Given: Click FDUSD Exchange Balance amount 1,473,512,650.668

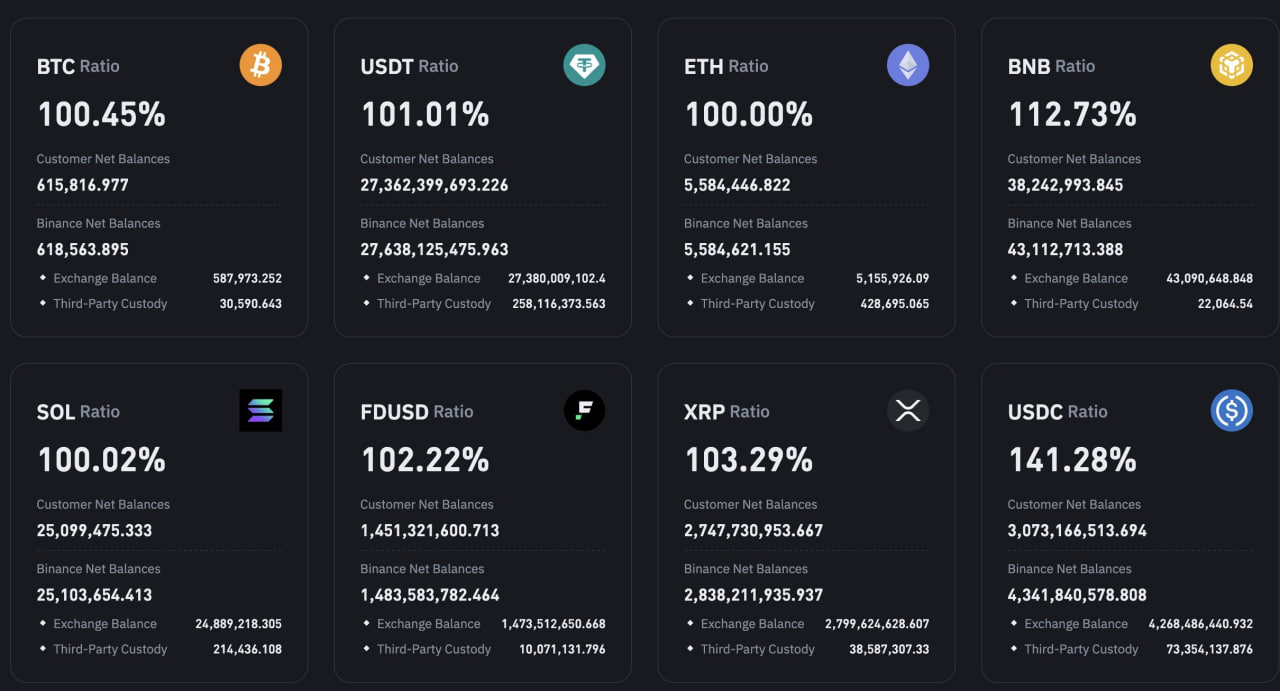Looking at the screenshot, I should coord(554,624).
